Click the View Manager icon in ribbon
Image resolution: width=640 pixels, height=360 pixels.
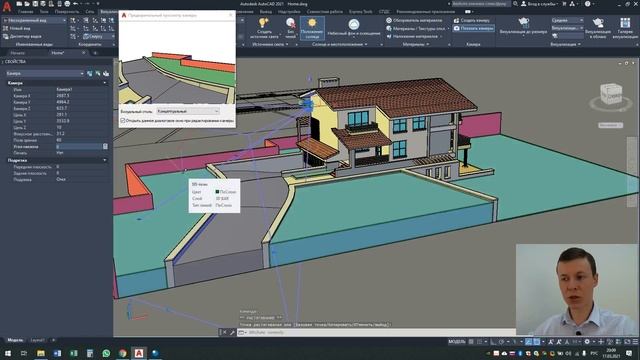click(x=5, y=36)
